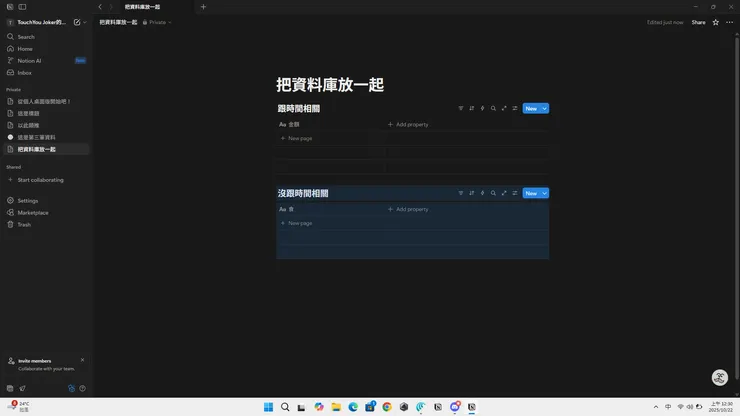This screenshot has width=740, height=416.
Task: Click the 沒跟時間相關 database title
Action: tap(303, 193)
